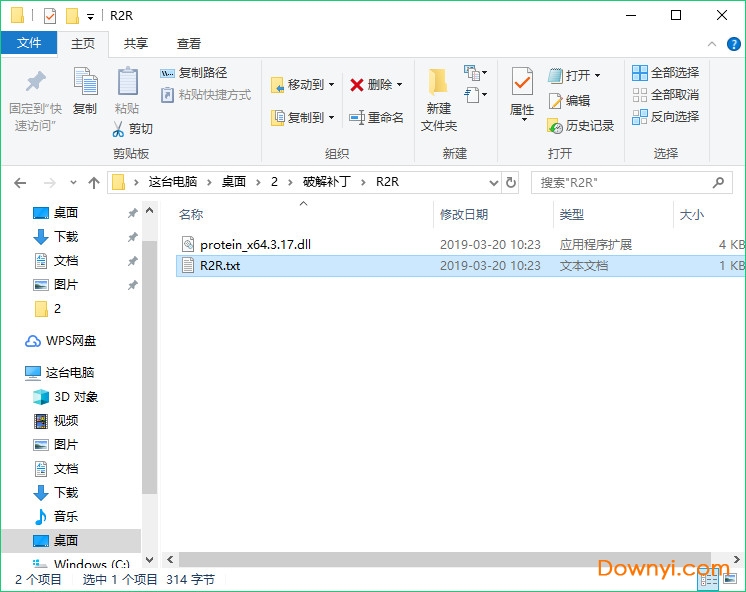Create a New folder

[438, 100]
